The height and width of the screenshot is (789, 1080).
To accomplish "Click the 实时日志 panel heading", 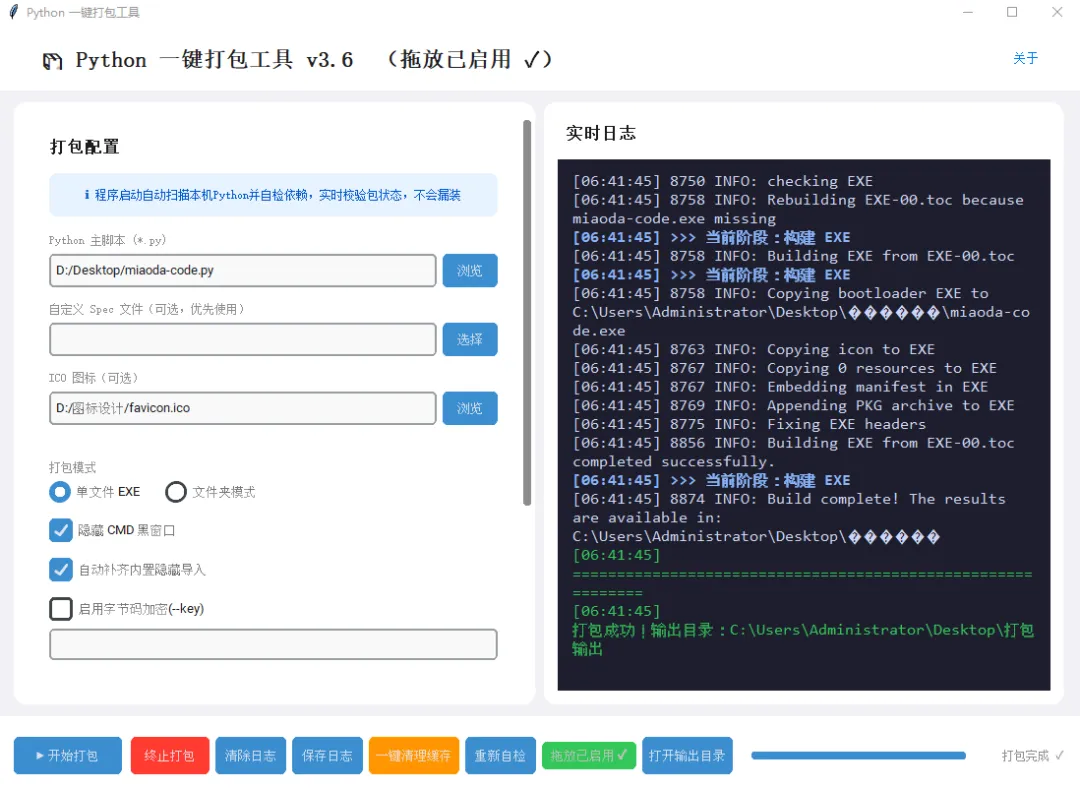I will point(601,133).
